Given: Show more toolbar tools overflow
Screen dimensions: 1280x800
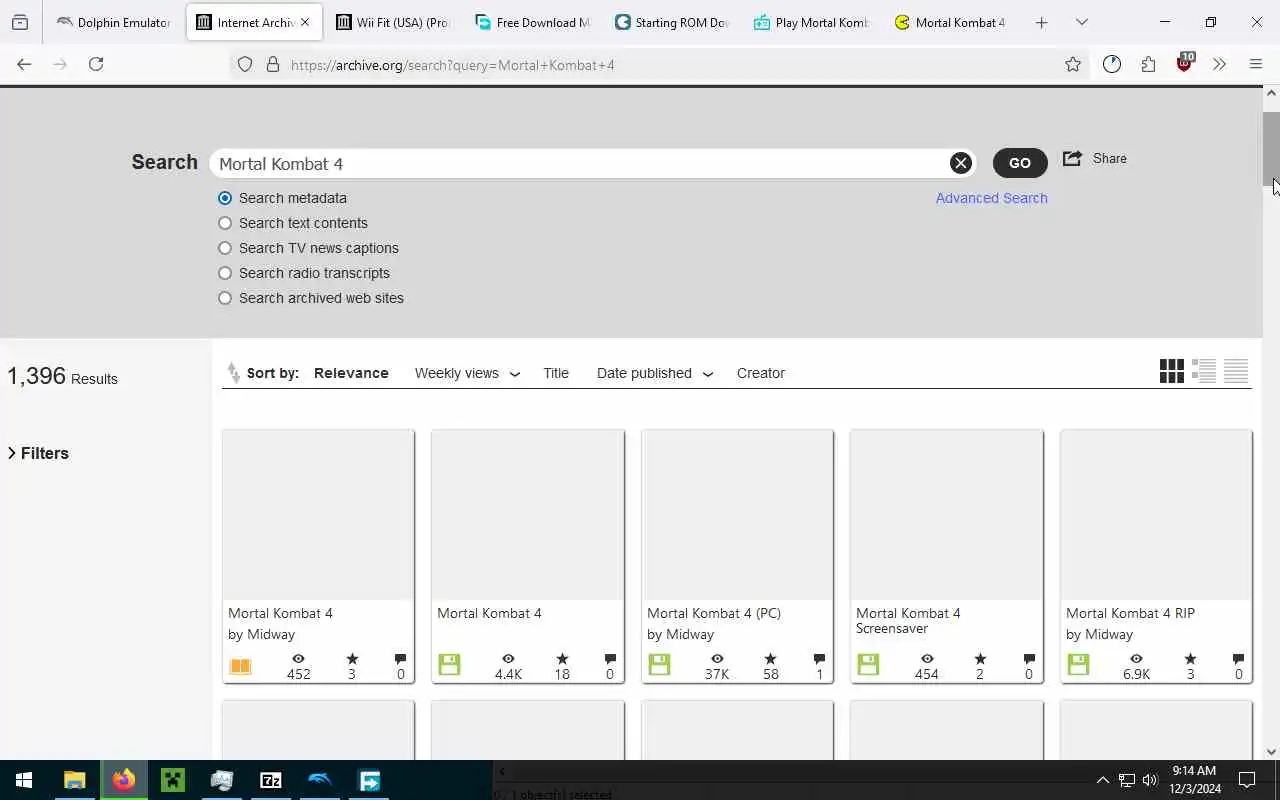Looking at the screenshot, I should (1220, 64).
